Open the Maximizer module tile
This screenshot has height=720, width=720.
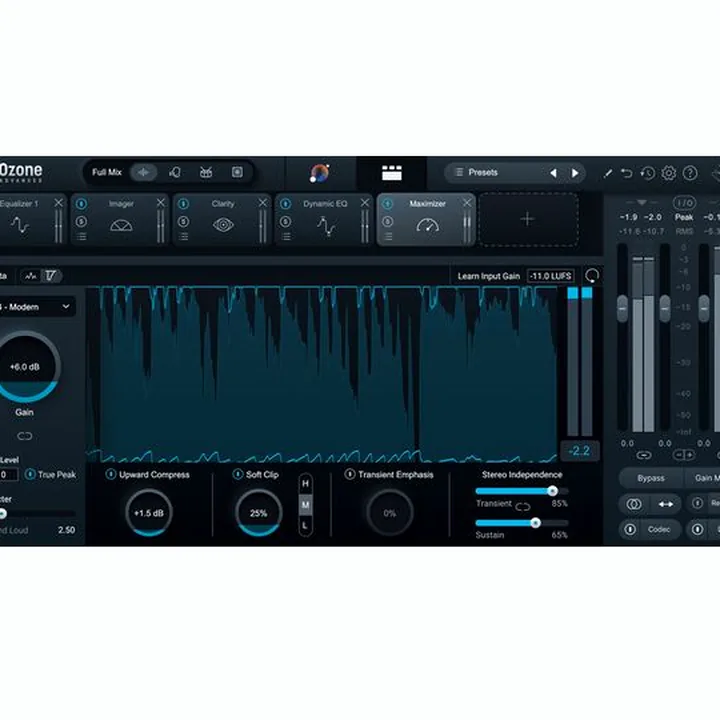pyautogui.click(x=427, y=219)
